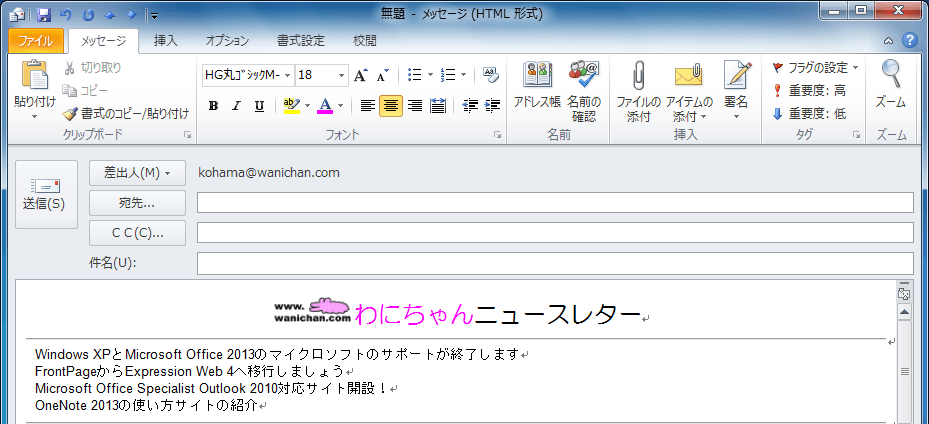Expand the numbering style dropdown arrow

pyautogui.click(x=463, y=75)
